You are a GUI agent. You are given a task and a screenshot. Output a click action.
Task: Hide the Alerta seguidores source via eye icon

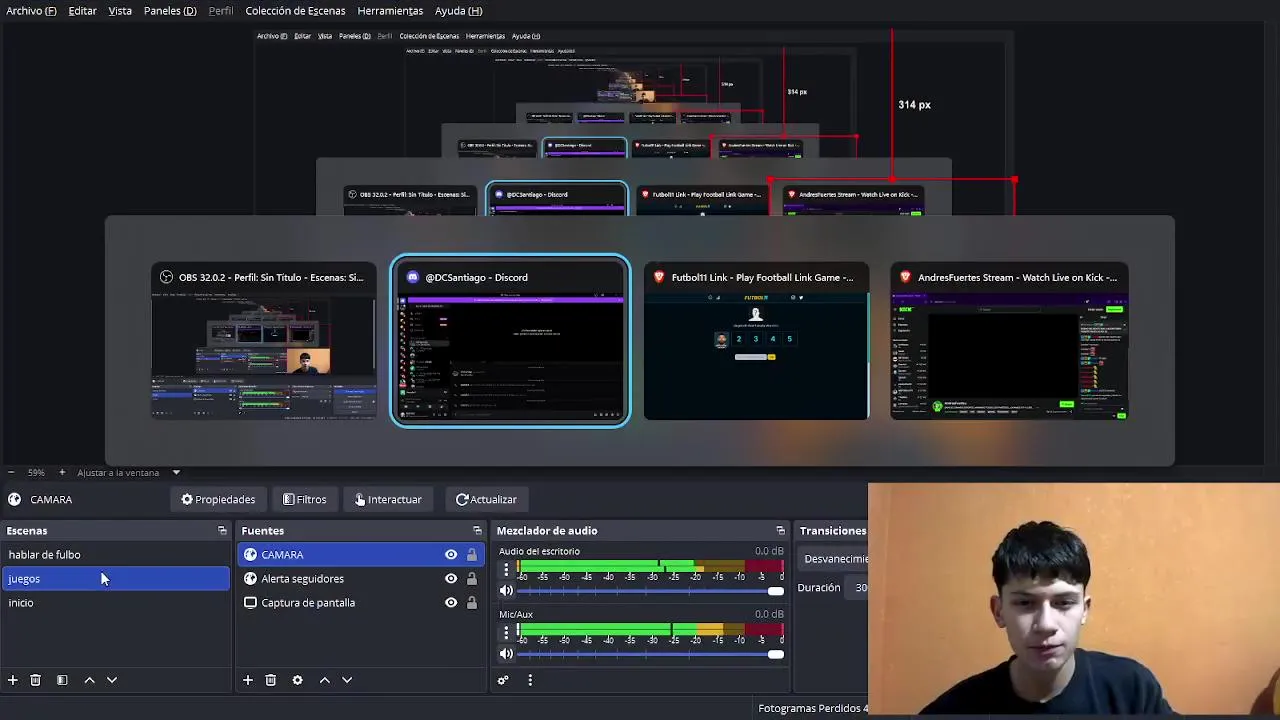pyautogui.click(x=451, y=579)
